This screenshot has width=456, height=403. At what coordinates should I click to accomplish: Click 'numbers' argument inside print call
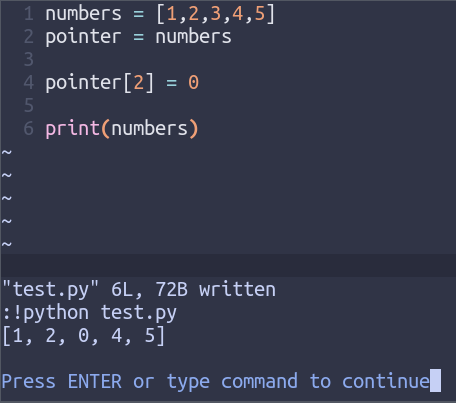149,129
